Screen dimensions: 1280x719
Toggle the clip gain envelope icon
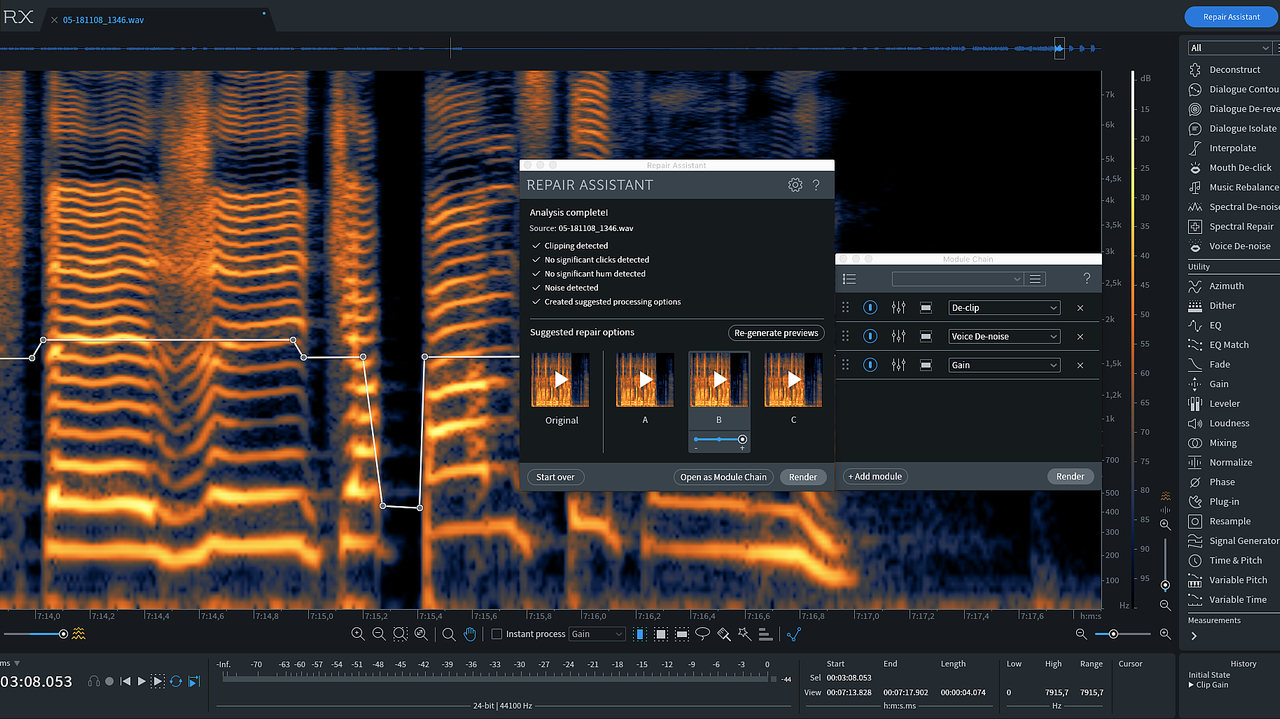pos(794,634)
